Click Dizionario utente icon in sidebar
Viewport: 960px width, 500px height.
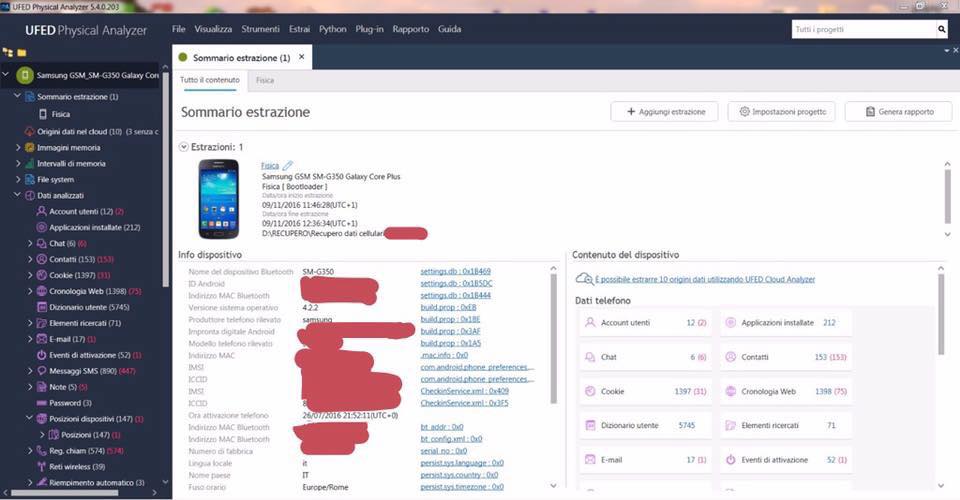pos(42,307)
